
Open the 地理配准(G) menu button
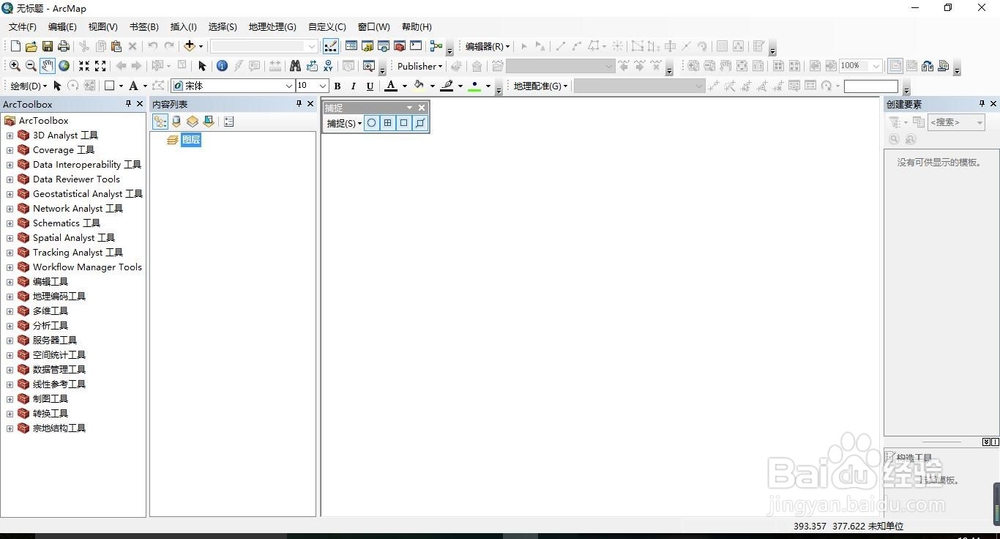(540, 85)
